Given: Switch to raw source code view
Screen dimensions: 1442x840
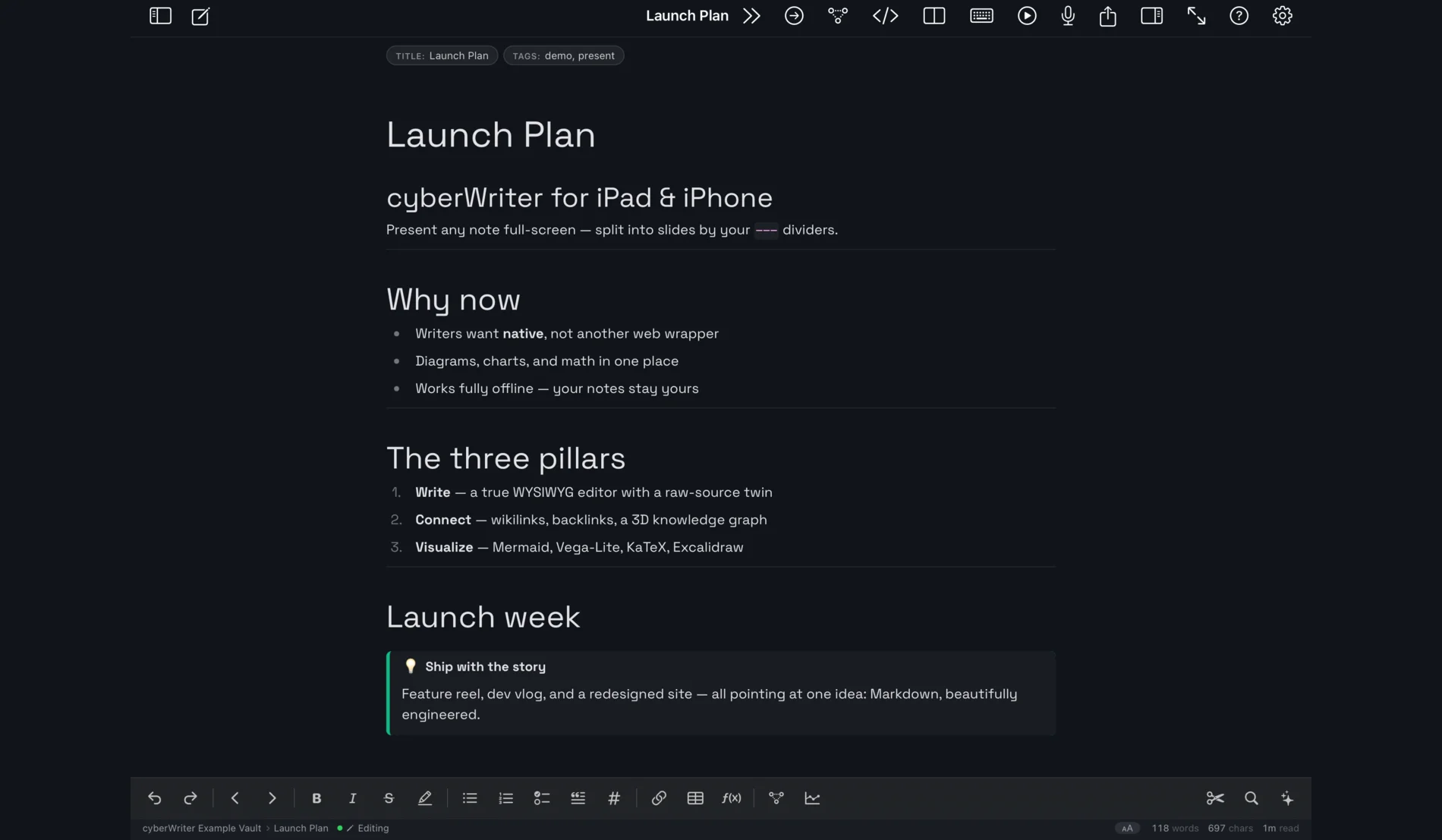Looking at the screenshot, I should pos(885,16).
